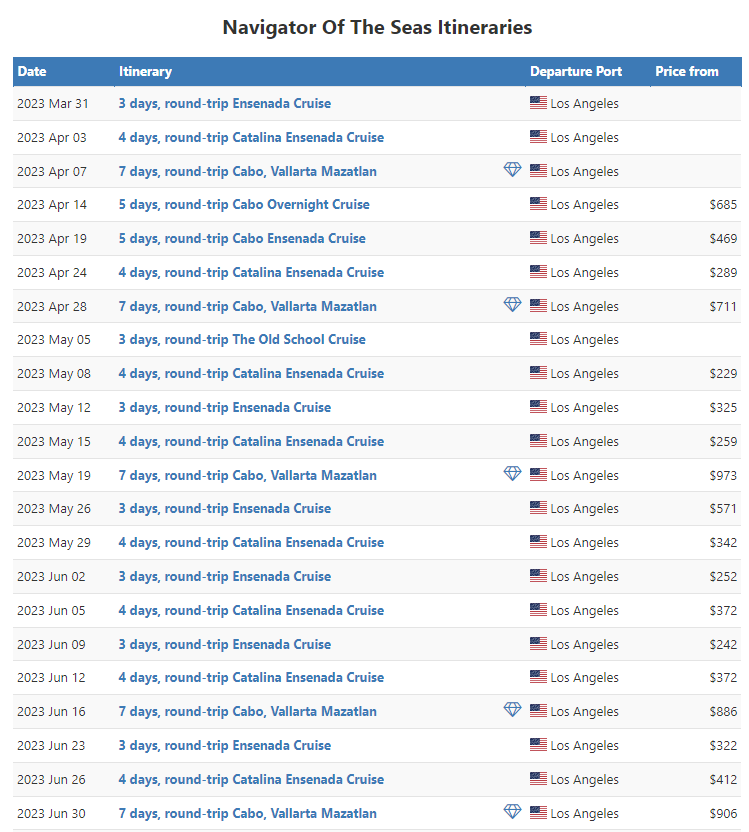This screenshot has height=832, width=749.
Task: Click diamond icon on May 19 cruise row
Action: [x=512, y=473]
